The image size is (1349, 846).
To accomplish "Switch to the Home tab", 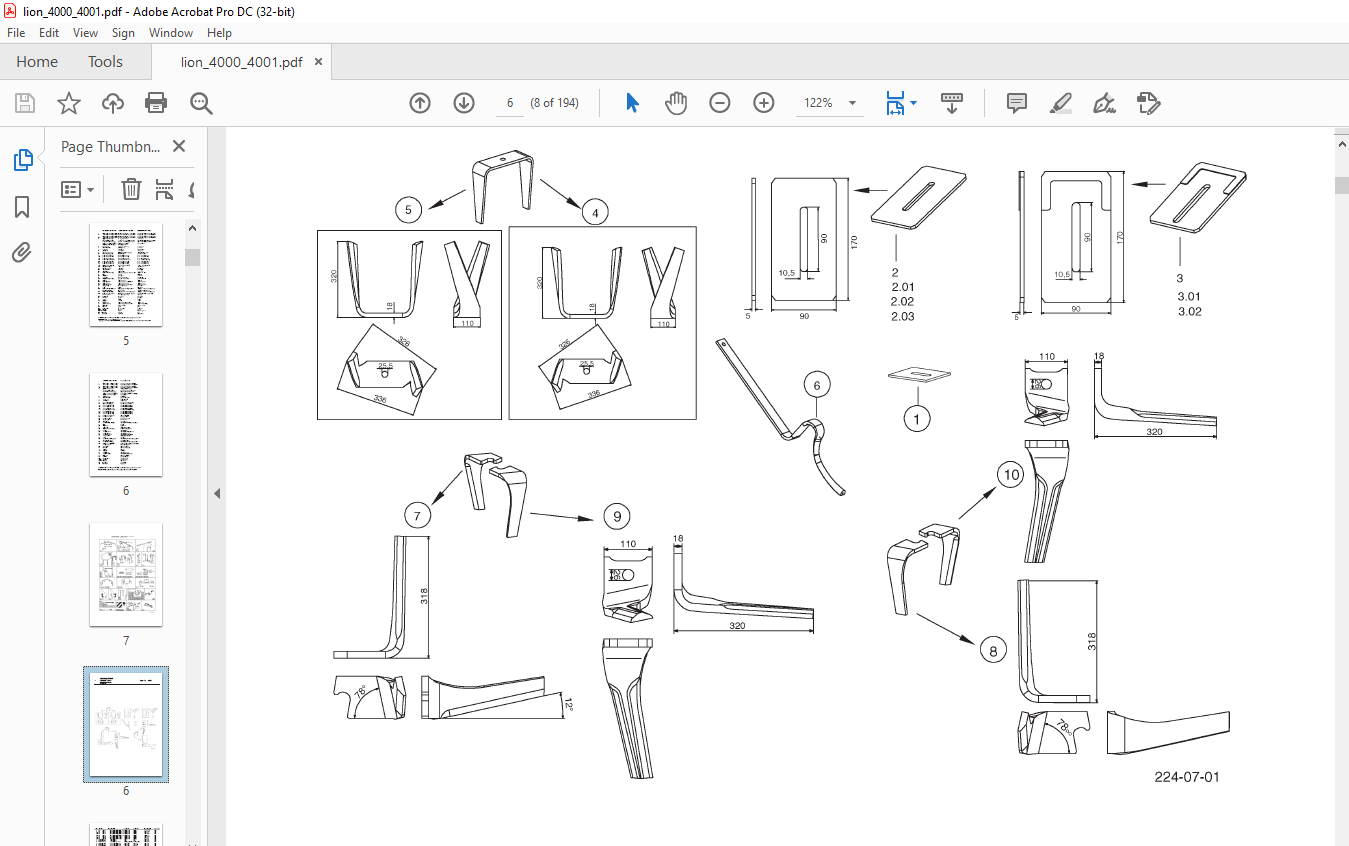I will tap(37, 62).
